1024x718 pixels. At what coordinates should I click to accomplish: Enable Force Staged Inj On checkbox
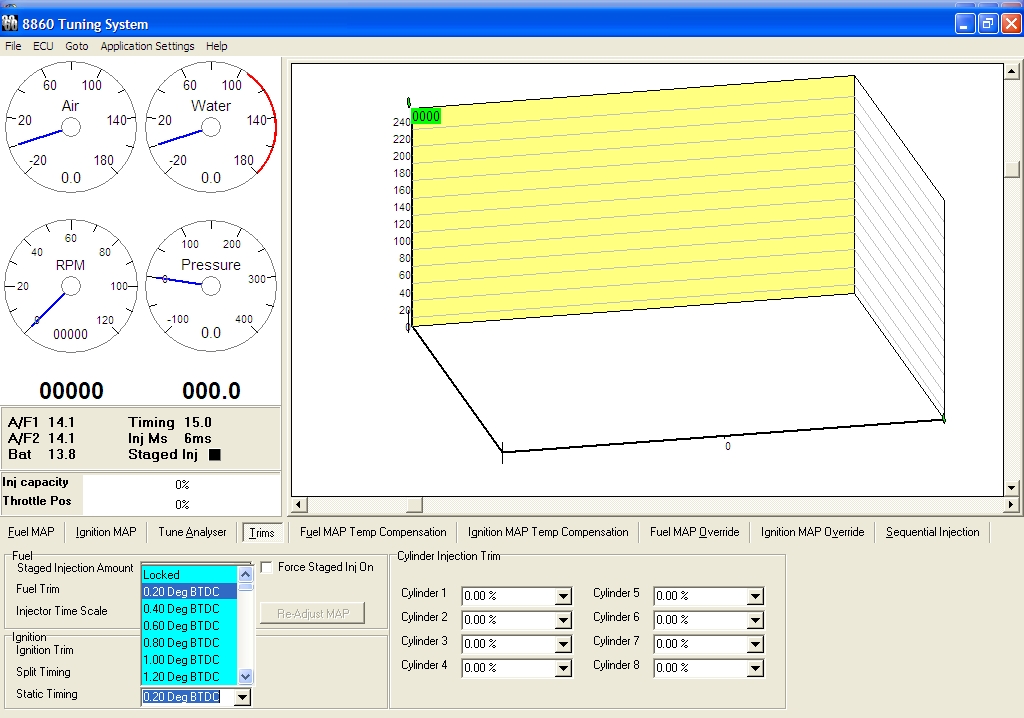(267, 568)
